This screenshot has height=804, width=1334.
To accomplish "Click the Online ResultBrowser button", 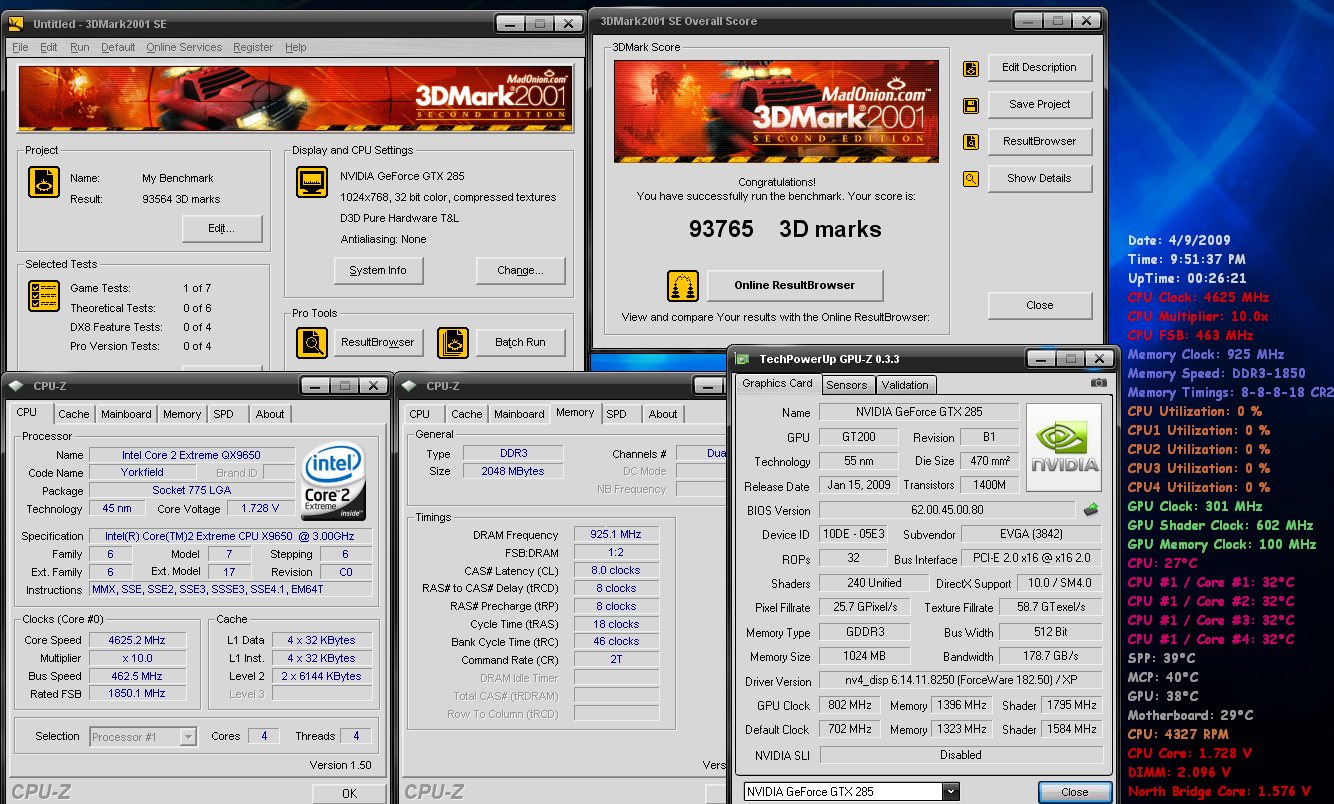I will tap(795, 286).
